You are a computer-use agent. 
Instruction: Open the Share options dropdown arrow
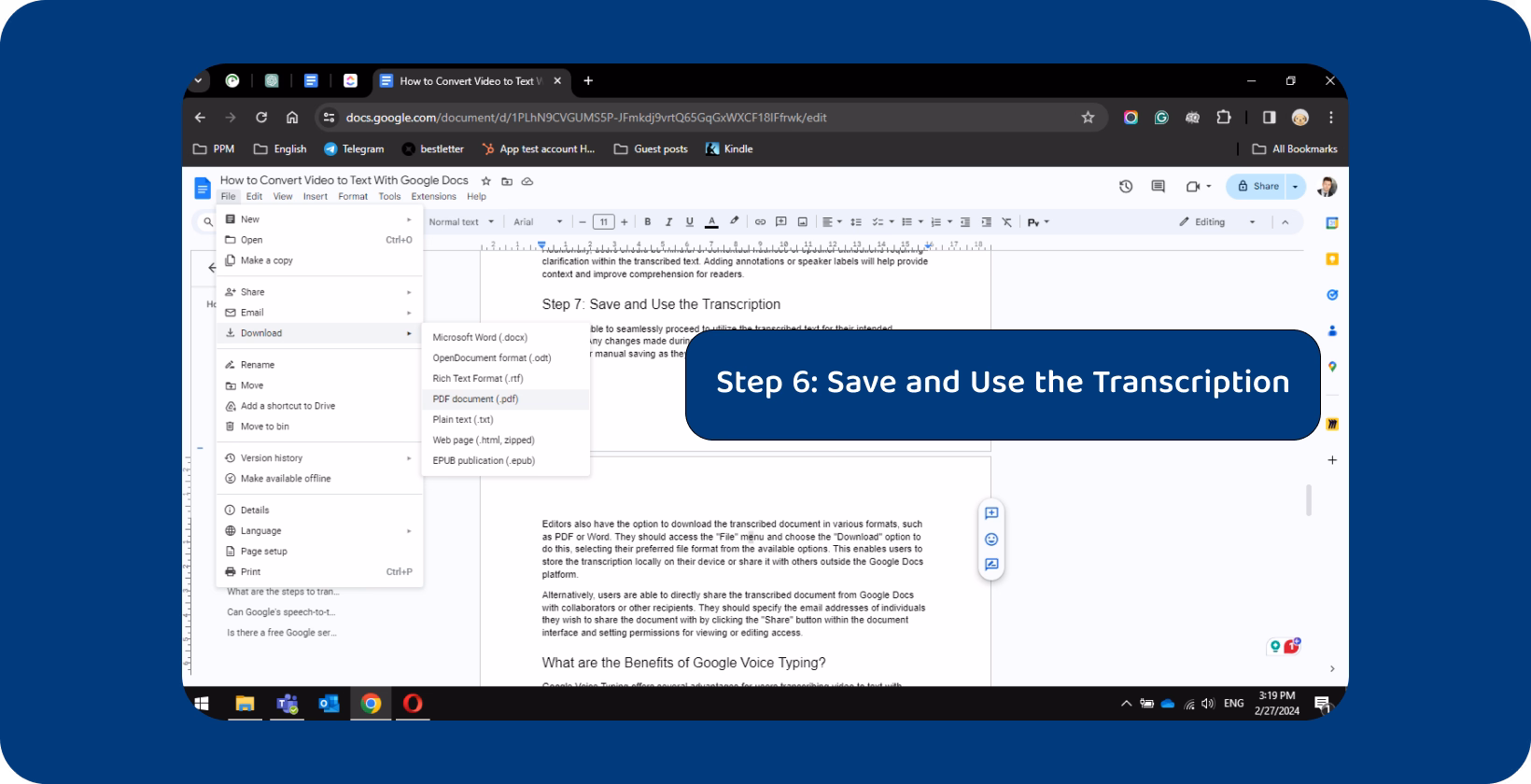(1295, 187)
